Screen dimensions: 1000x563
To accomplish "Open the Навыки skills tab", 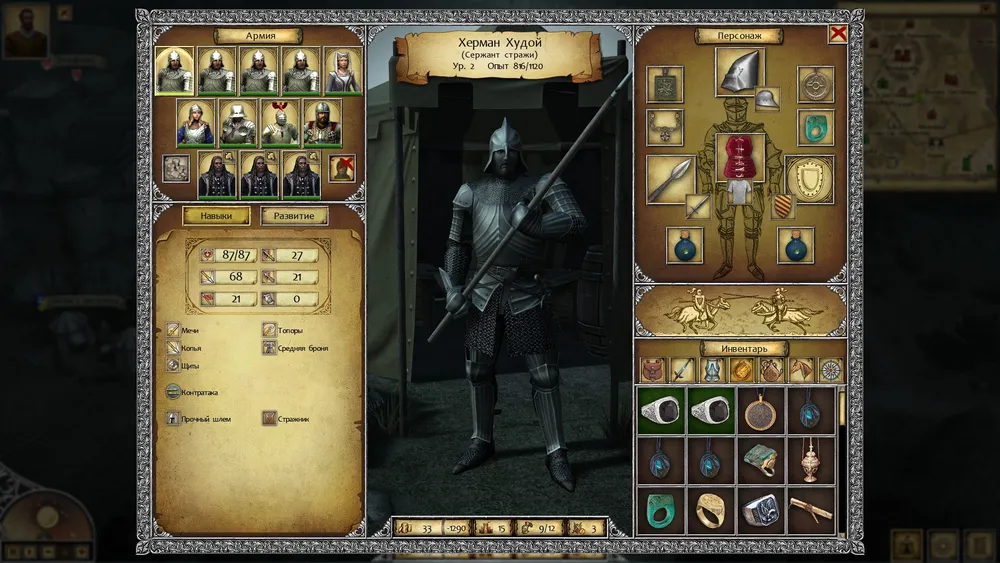I will click(x=216, y=216).
